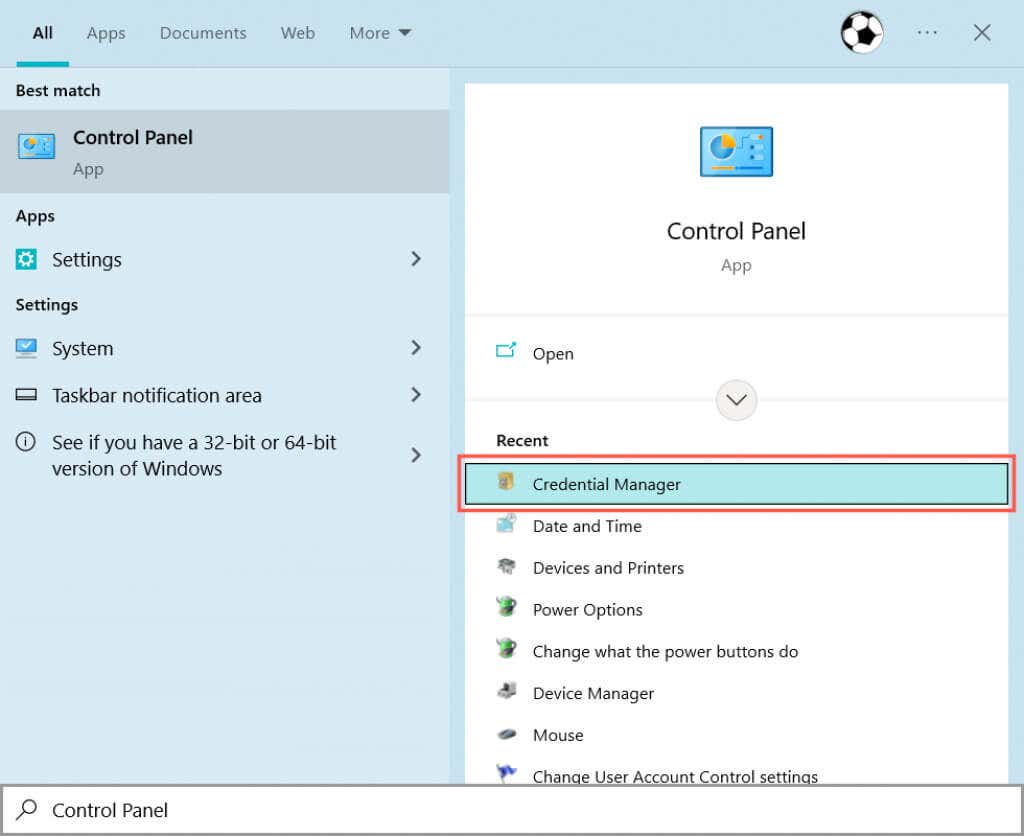Click the info icon for 32-bit or 64-bit

tap(25, 442)
